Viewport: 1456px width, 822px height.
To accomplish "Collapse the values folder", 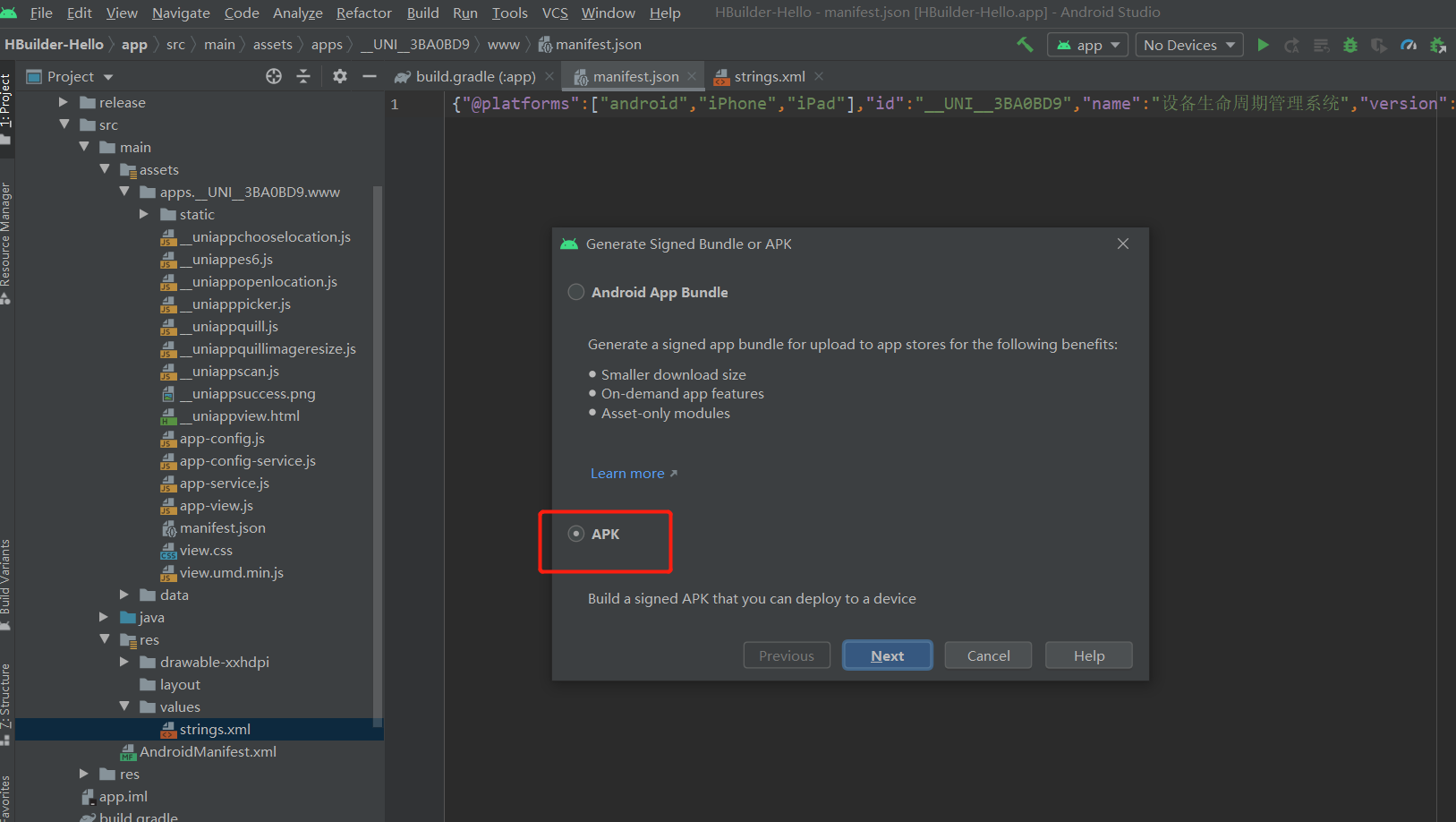I will pyautogui.click(x=124, y=706).
